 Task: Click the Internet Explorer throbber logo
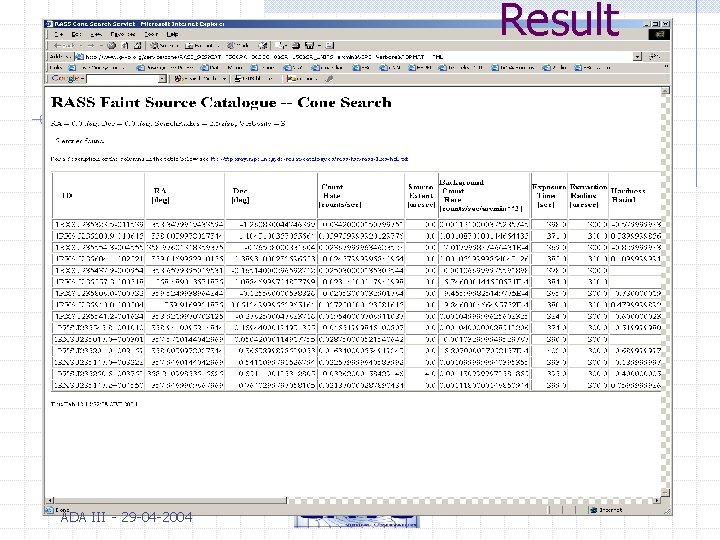point(659,34)
